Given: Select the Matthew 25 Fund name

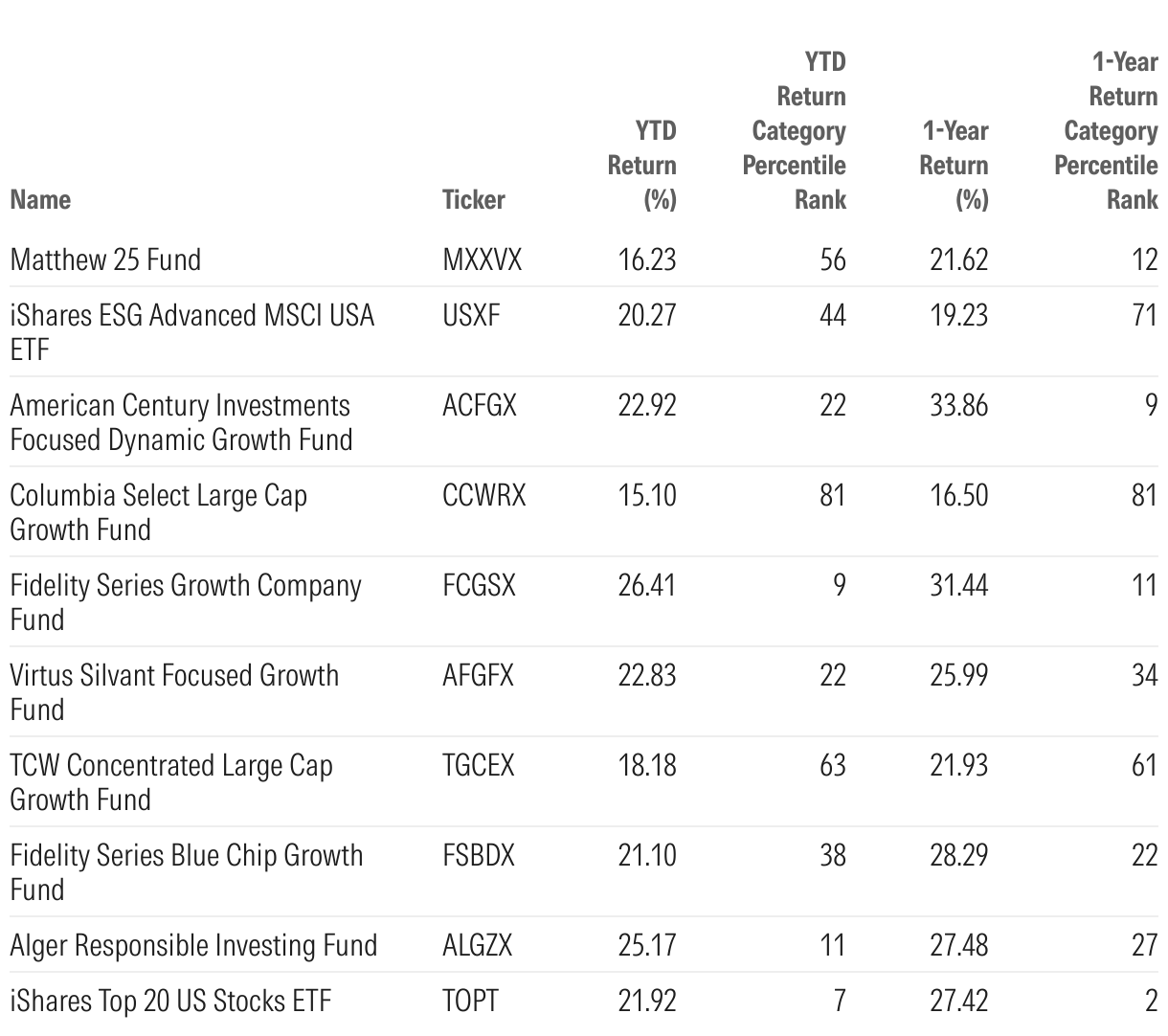Looking at the screenshot, I should (x=105, y=259).
